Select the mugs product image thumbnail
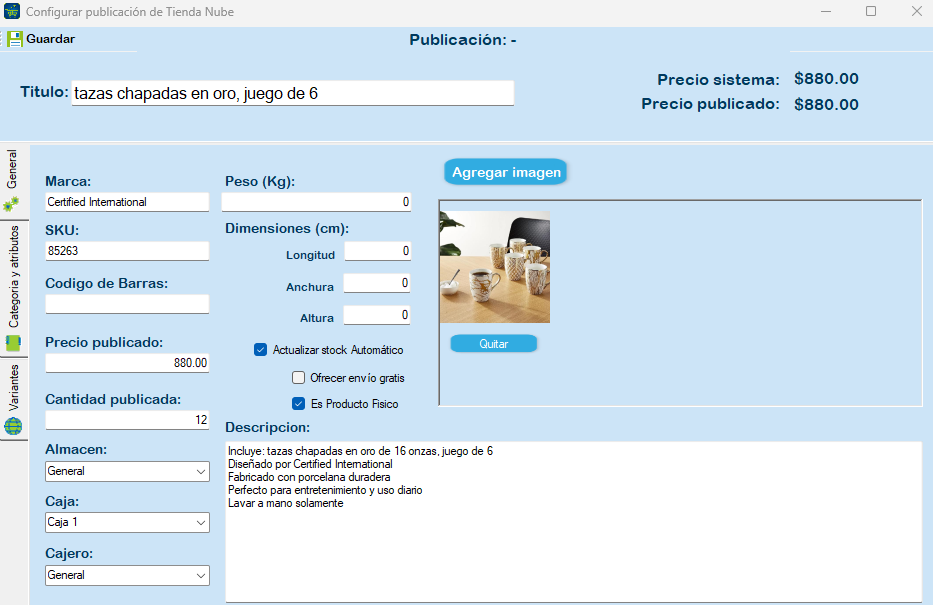 tap(495, 267)
